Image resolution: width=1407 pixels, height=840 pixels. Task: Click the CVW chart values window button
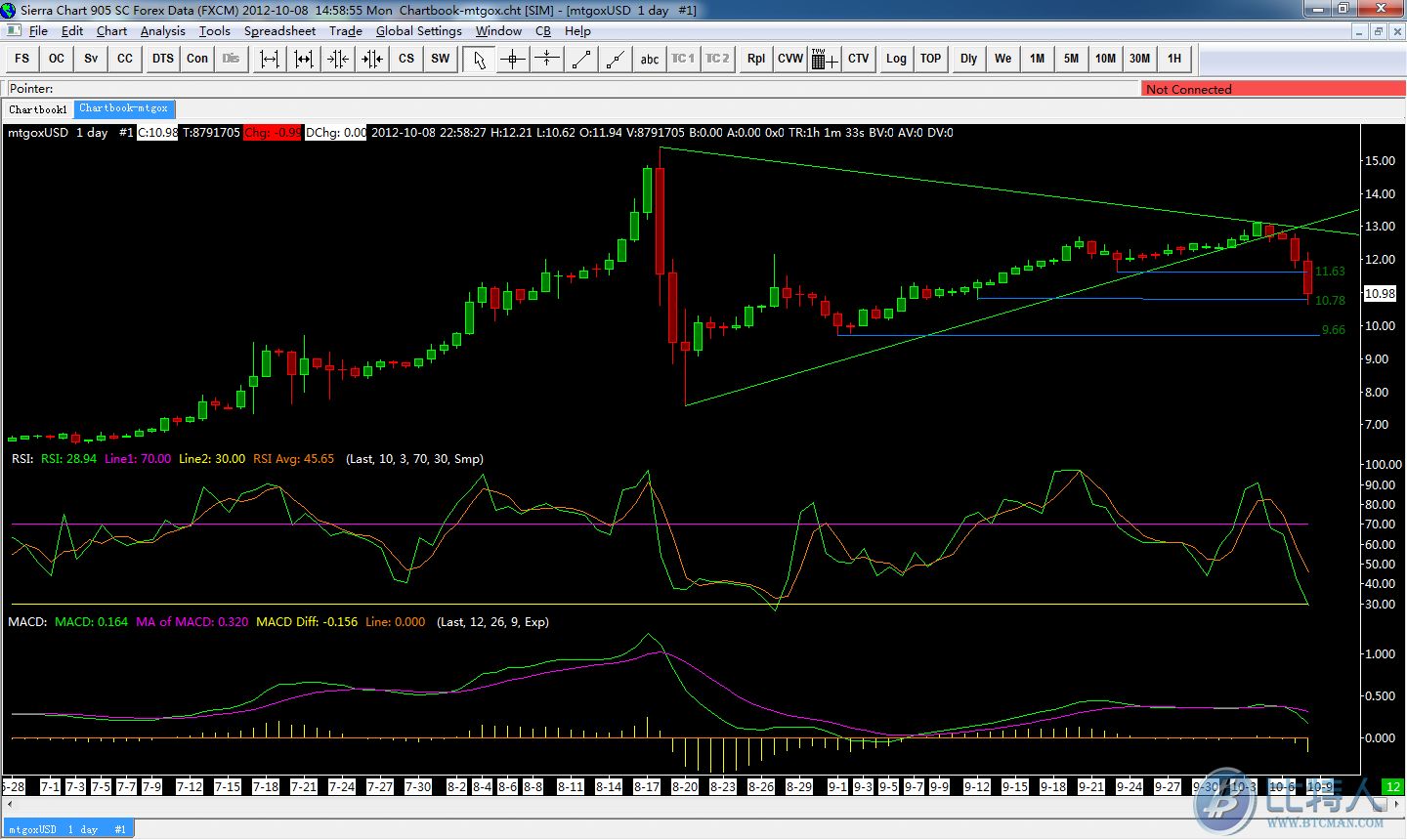(x=790, y=59)
